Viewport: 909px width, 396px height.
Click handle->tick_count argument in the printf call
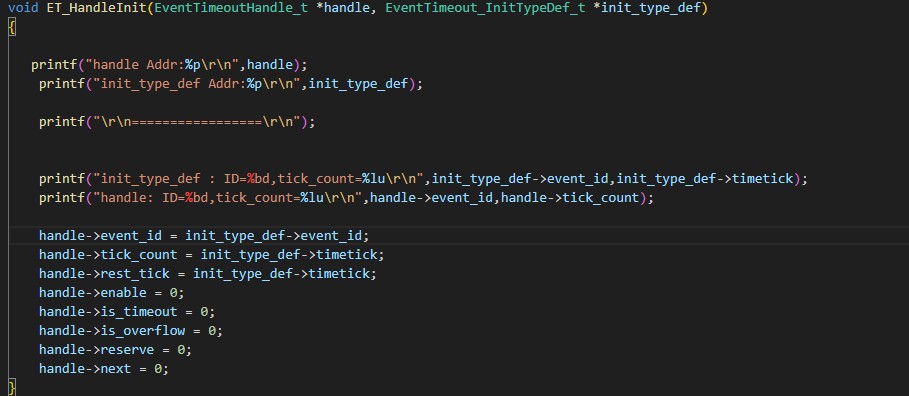[x=570, y=198]
